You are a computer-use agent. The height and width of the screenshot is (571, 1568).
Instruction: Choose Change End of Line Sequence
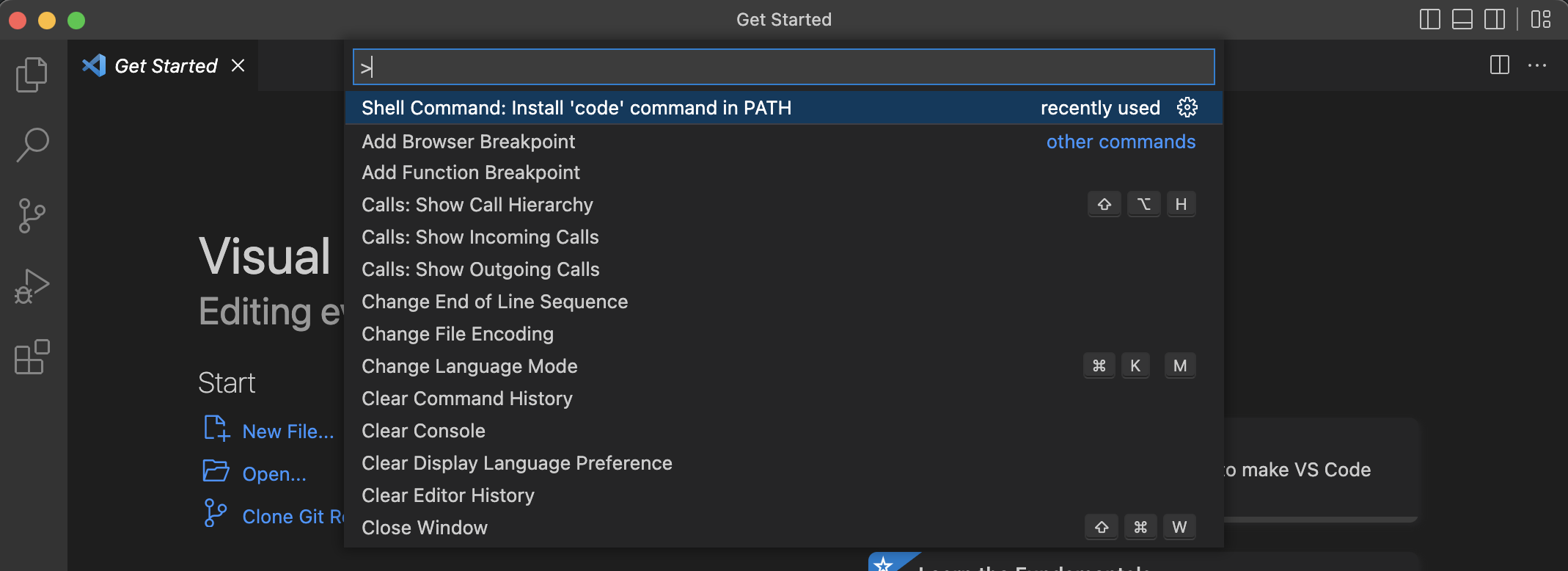pos(784,302)
